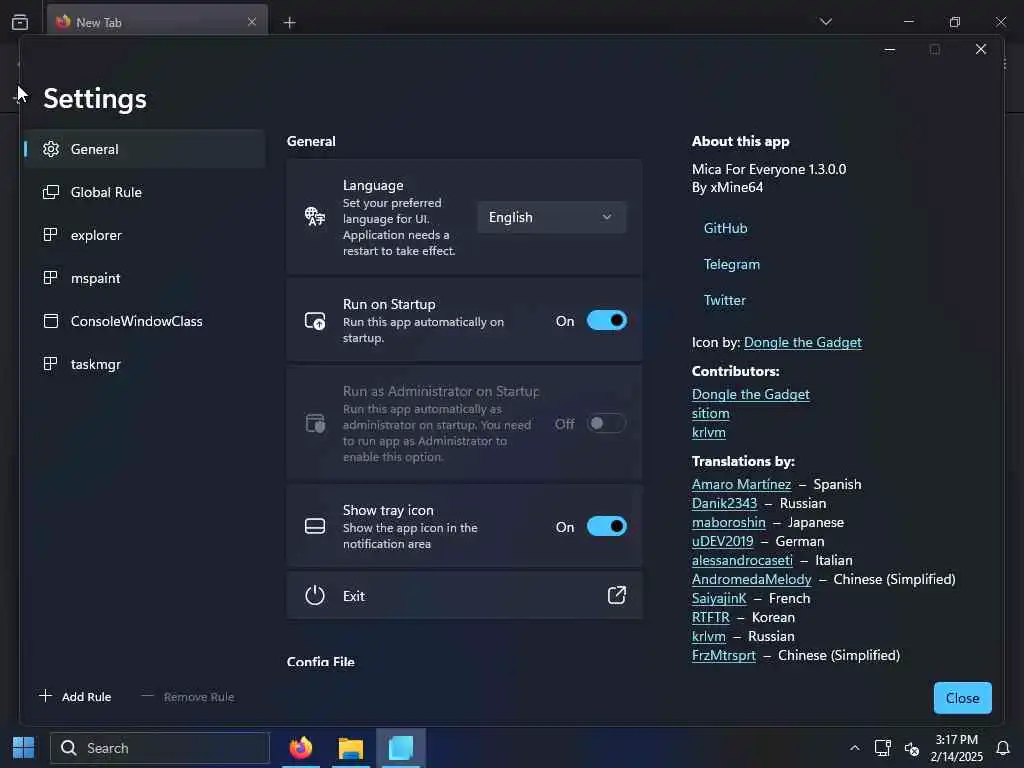Open FrzMtrsprt translator link
1024x768 pixels.
point(724,655)
